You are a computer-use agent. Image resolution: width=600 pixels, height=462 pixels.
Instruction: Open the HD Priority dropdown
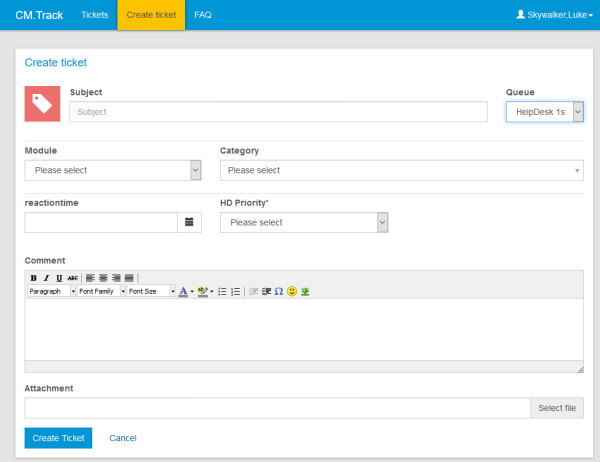point(304,222)
